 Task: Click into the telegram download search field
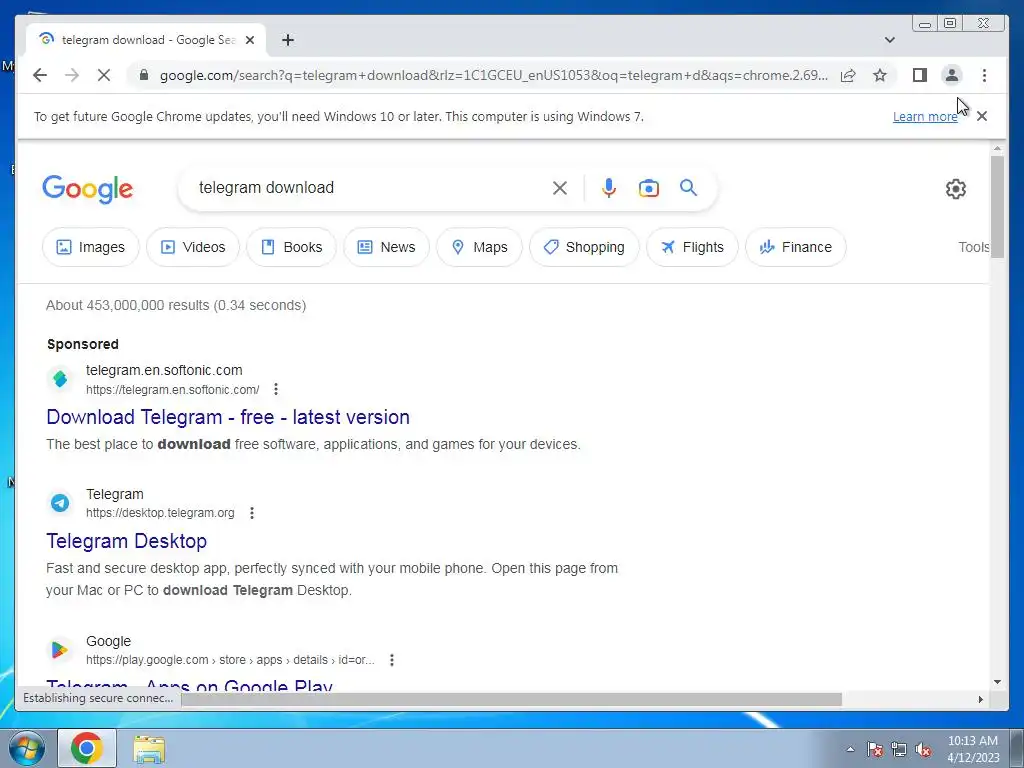pos(366,188)
